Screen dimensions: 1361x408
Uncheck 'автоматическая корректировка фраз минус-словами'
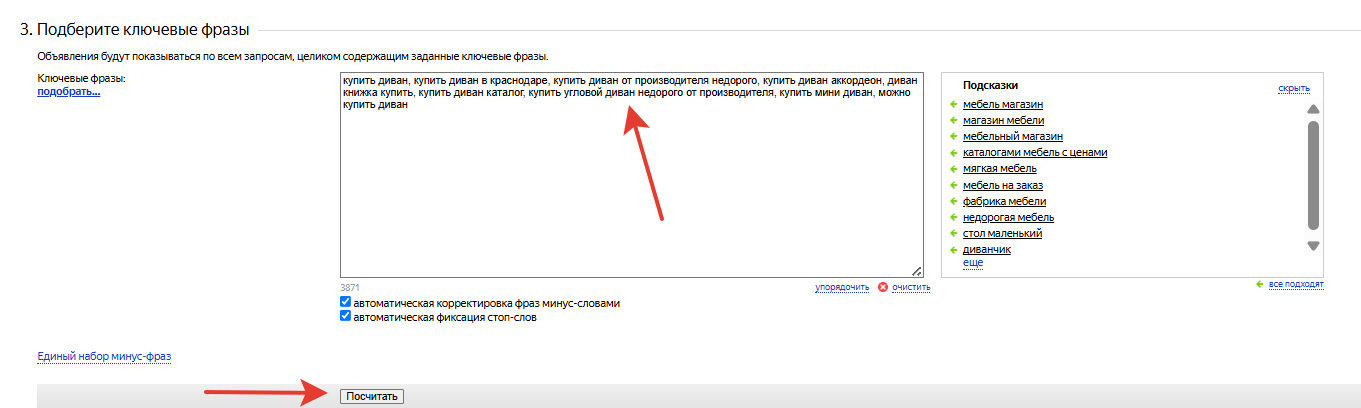pyautogui.click(x=345, y=302)
